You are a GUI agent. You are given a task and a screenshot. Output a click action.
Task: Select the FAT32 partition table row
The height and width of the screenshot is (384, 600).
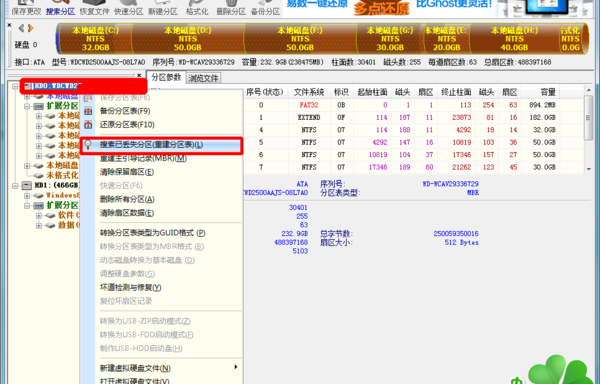pyautogui.click(x=402, y=105)
